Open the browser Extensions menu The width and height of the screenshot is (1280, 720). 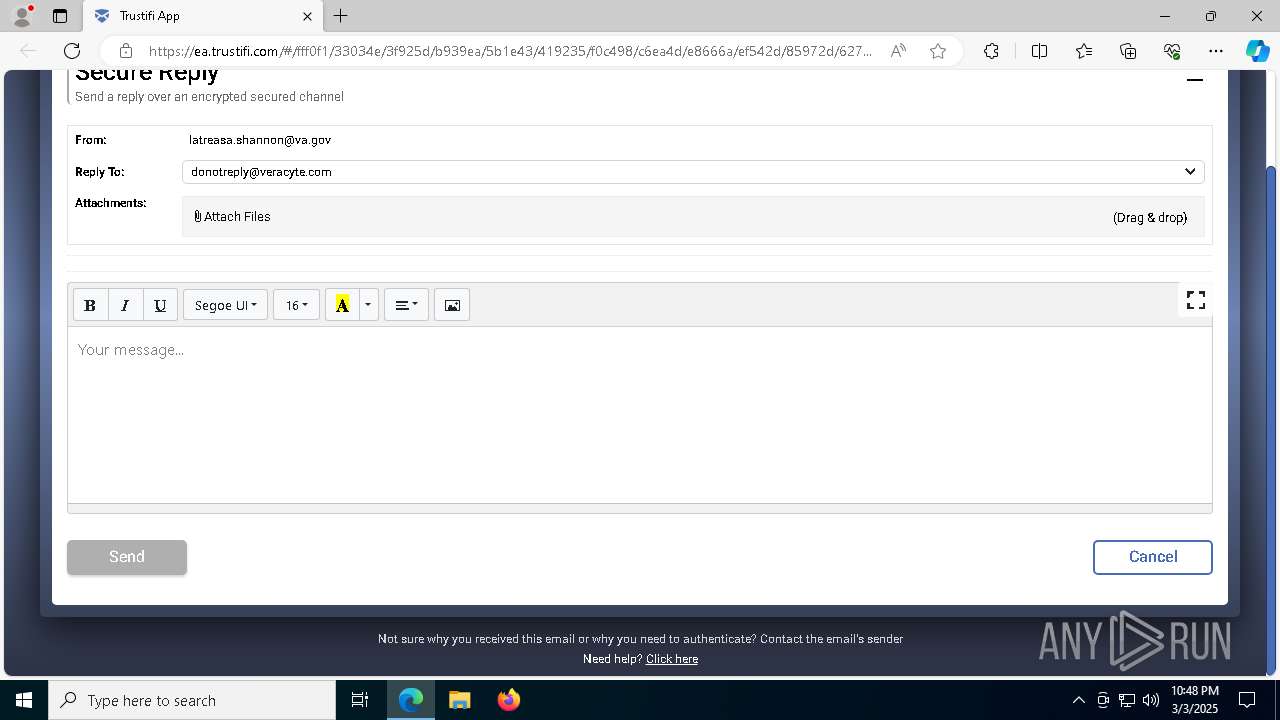(x=991, y=51)
